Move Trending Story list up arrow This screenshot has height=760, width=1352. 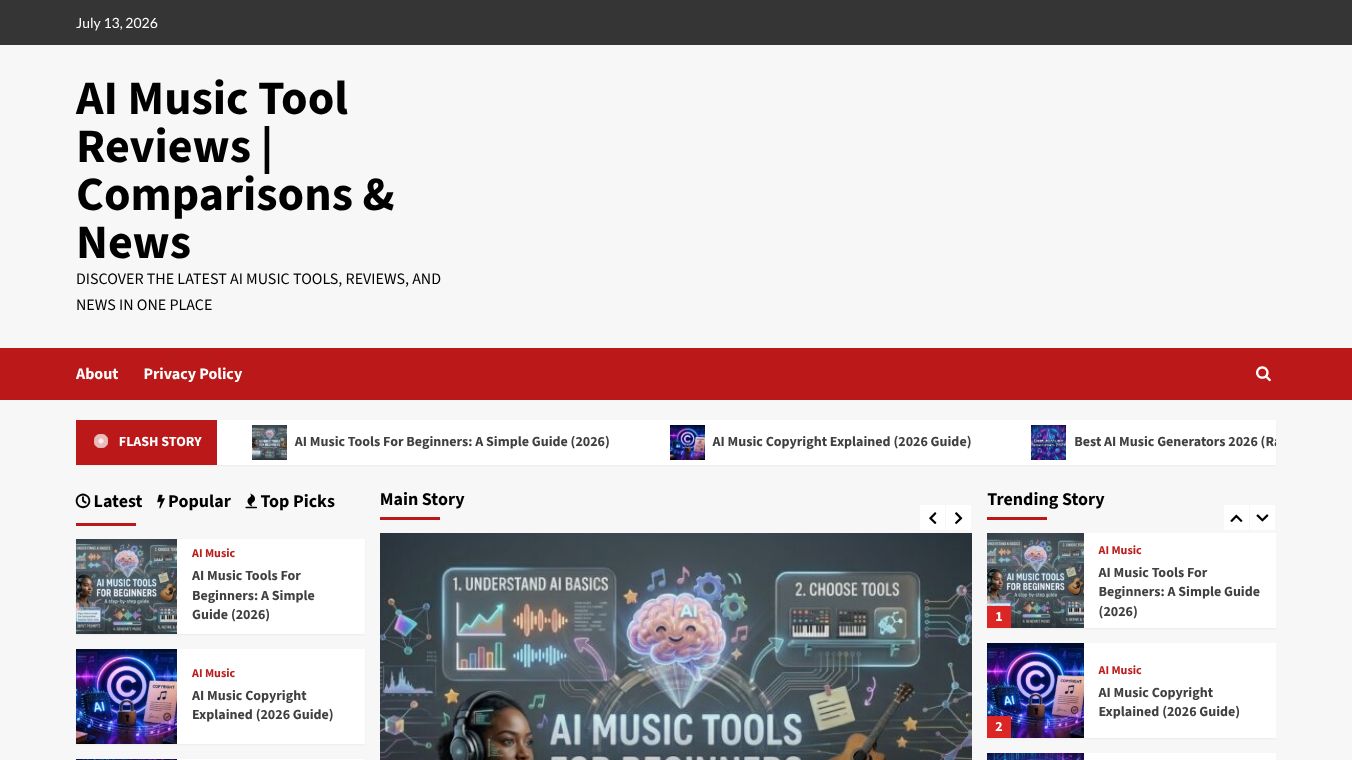(x=1236, y=518)
